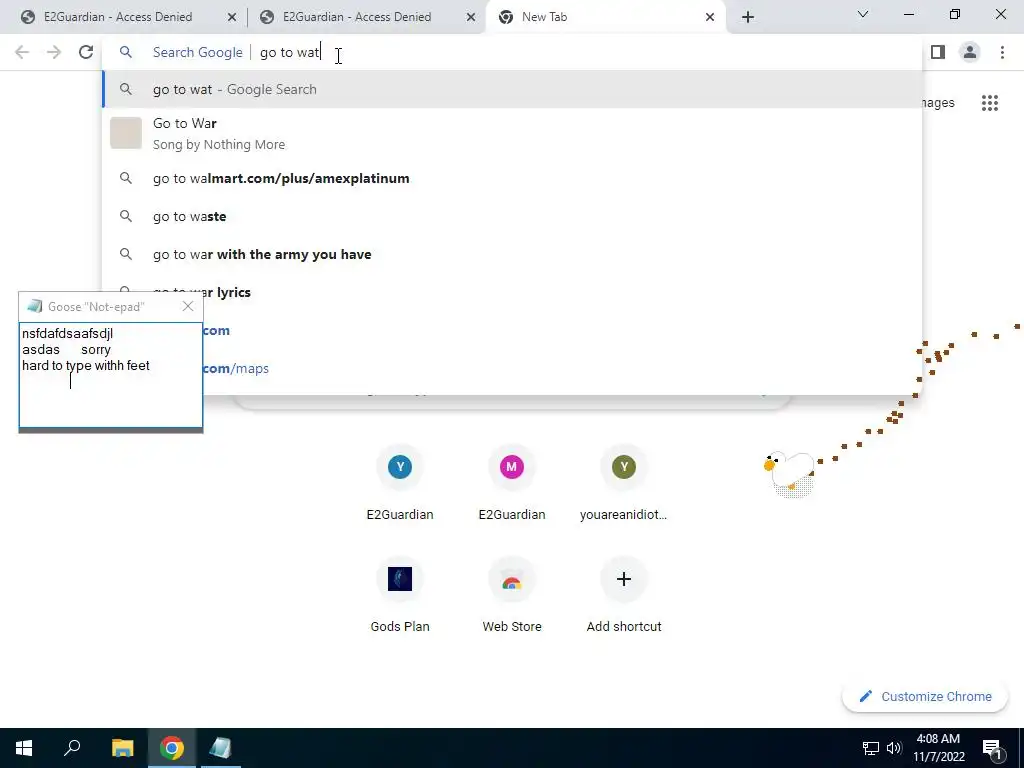
Task: Switch to second E2Guardian - Access Denied tab
Action: [357, 17]
